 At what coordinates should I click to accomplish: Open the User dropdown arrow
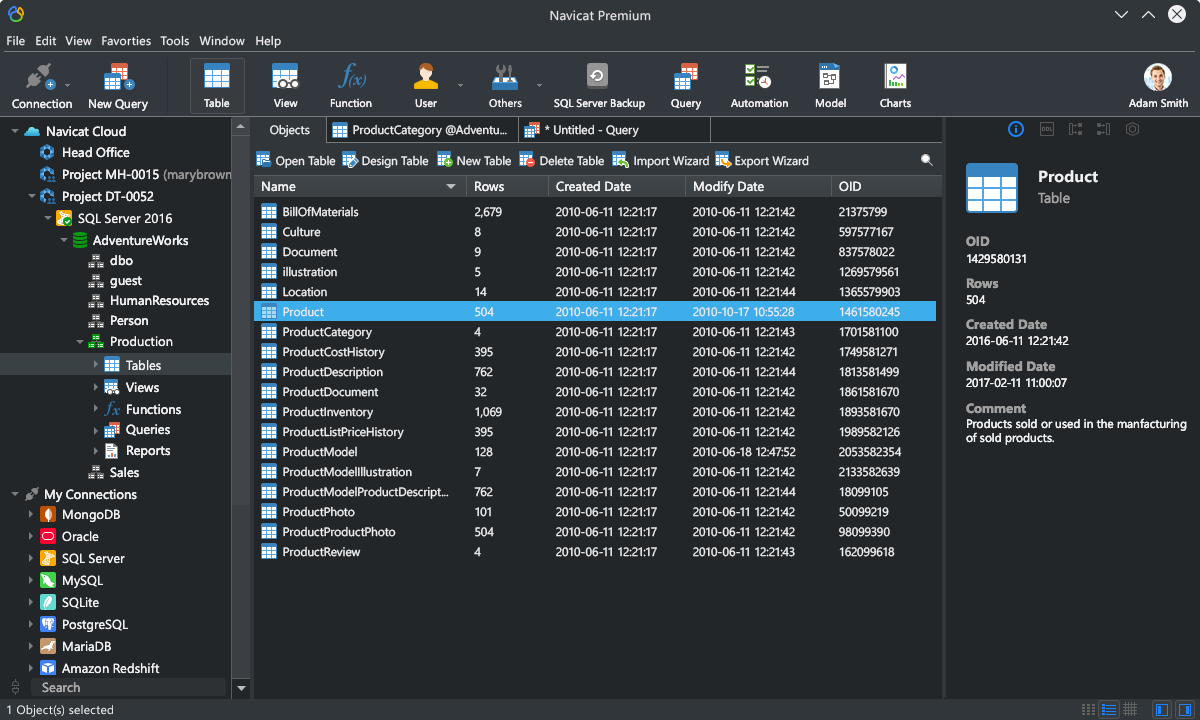pyautogui.click(x=460, y=86)
